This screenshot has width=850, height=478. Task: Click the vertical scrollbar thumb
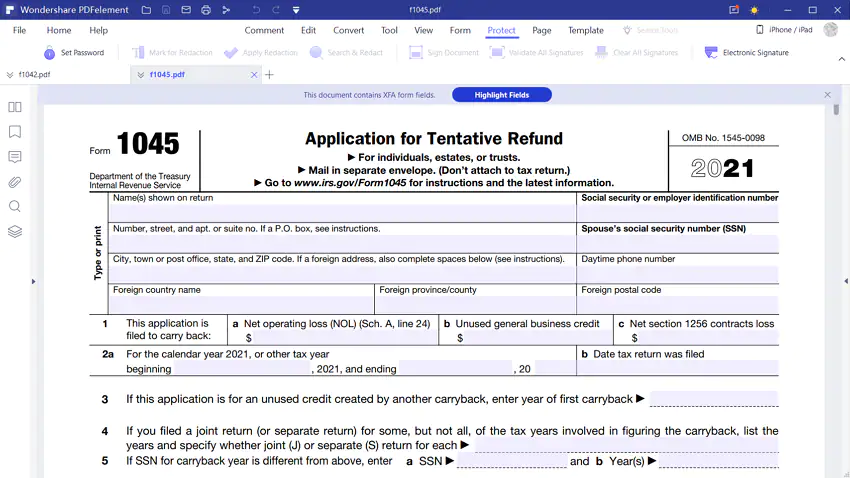(x=836, y=109)
